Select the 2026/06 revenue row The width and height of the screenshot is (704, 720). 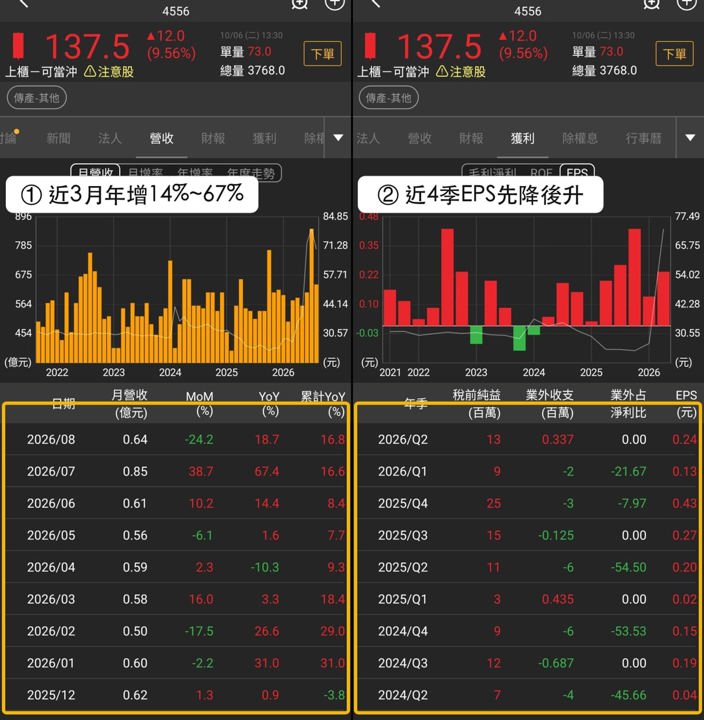coord(176,503)
